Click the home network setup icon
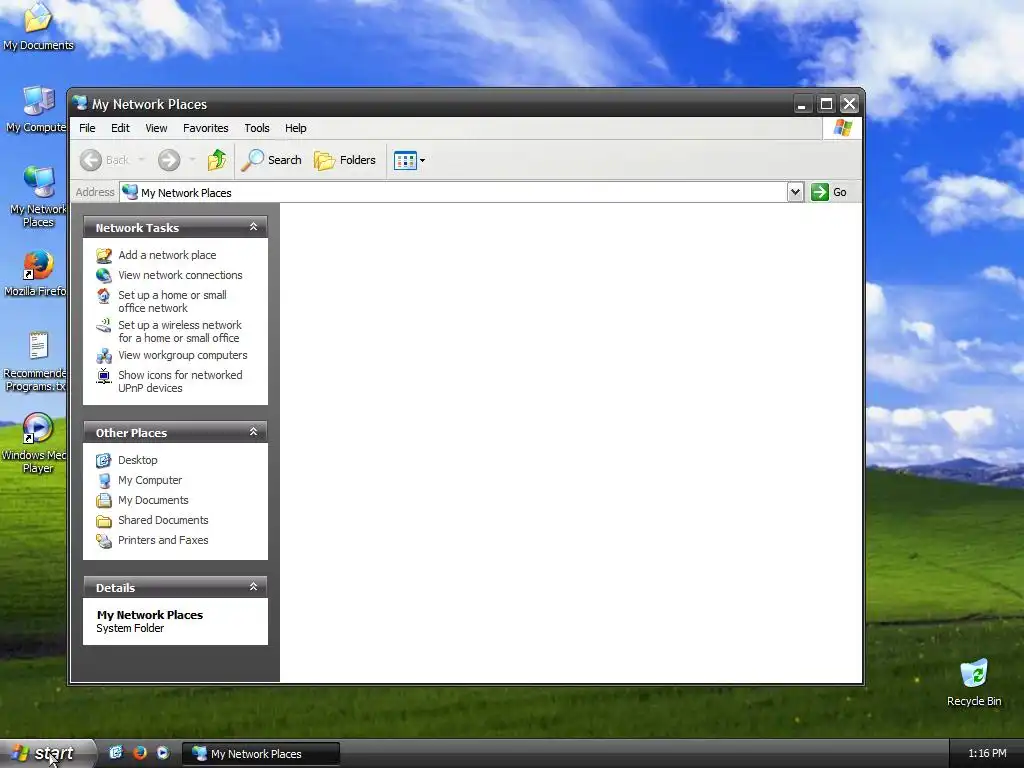 [x=104, y=296]
